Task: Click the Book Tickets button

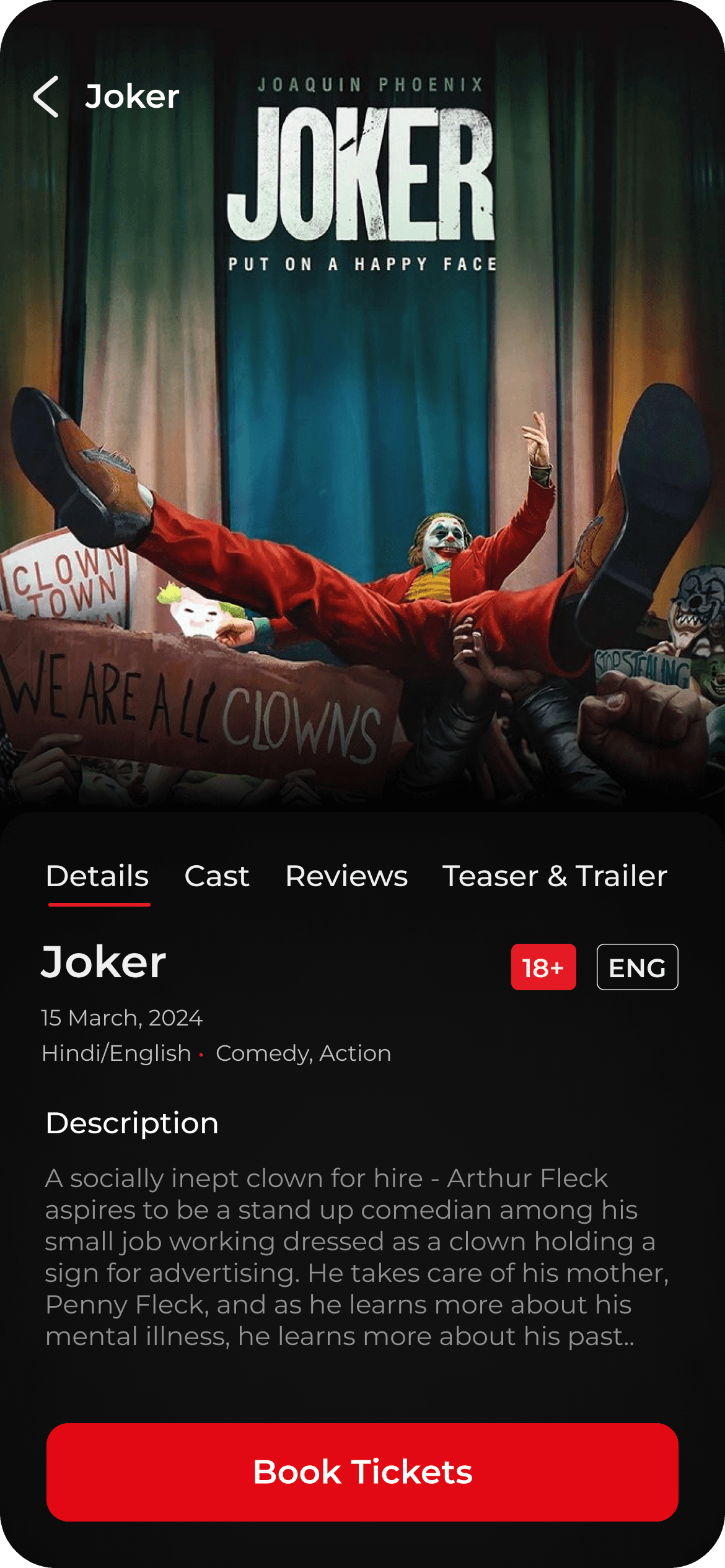Action: tap(362, 1472)
